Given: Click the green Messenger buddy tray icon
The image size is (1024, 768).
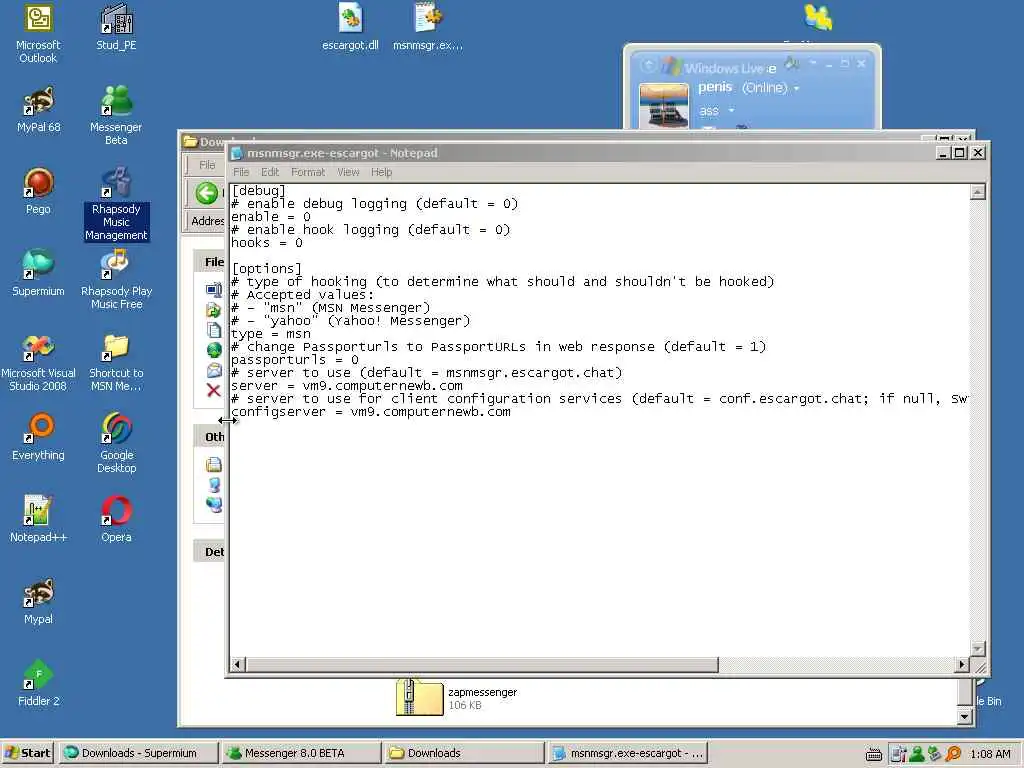Looking at the screenshot, I should click(x=917, y=754).
